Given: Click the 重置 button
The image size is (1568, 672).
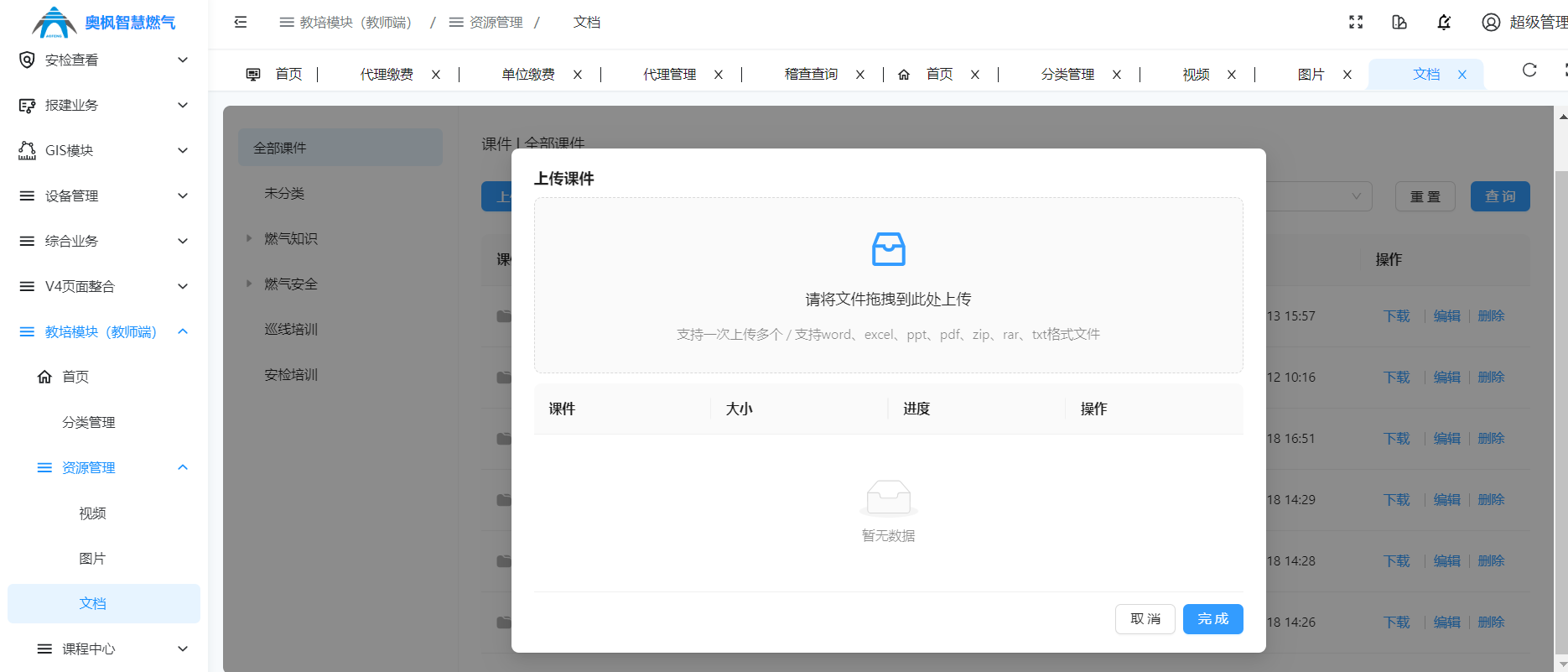Looking at the screenshot, I should pyautogui.click(x=1425, y=196).
